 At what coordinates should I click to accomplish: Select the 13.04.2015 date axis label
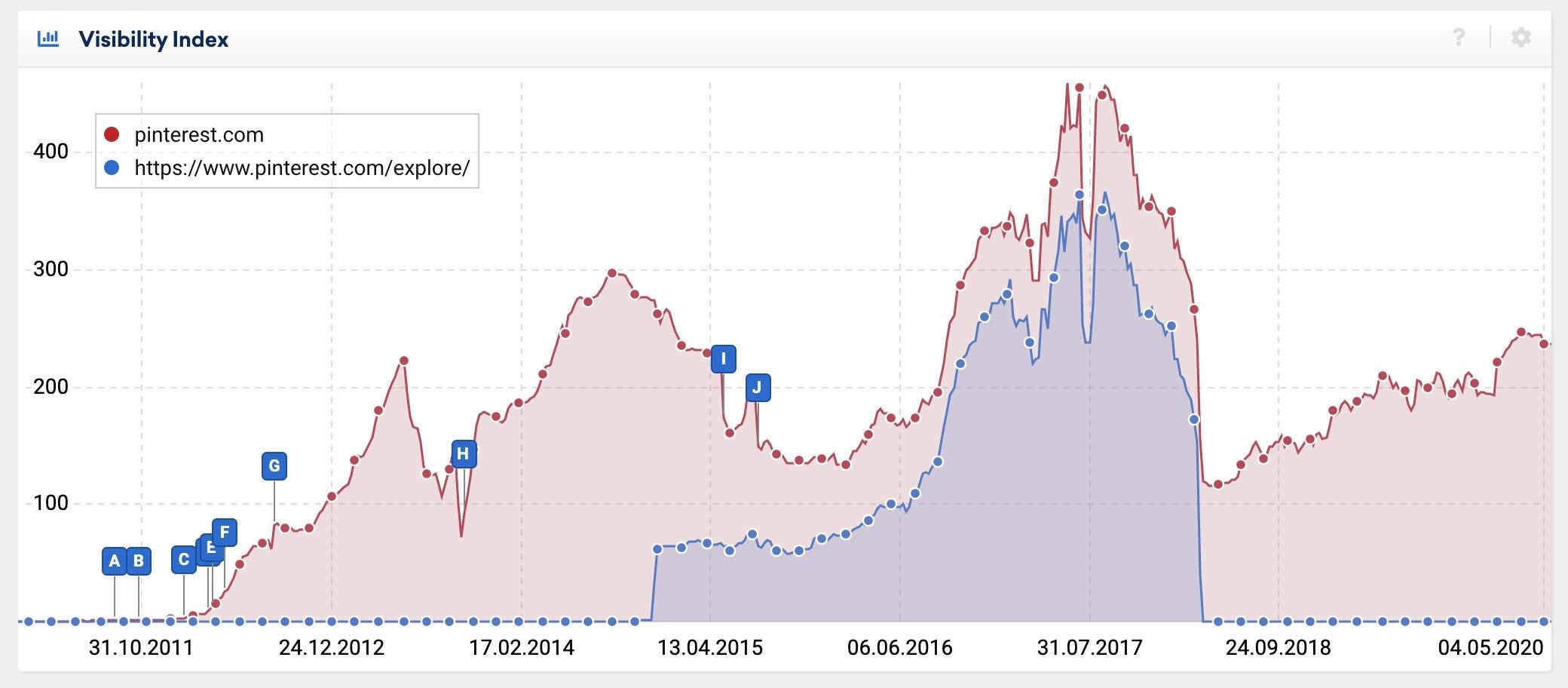tap(710, 647)
